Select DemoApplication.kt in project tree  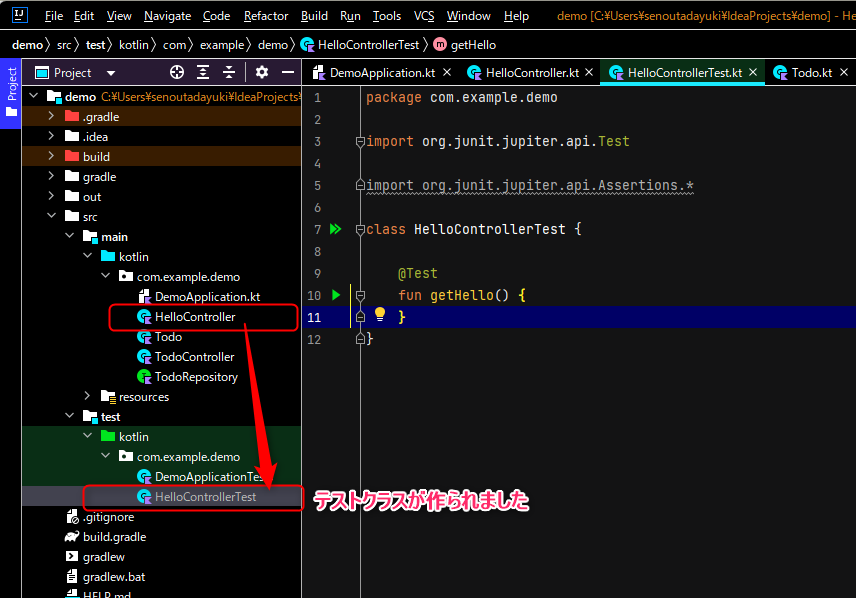(207, 297)
